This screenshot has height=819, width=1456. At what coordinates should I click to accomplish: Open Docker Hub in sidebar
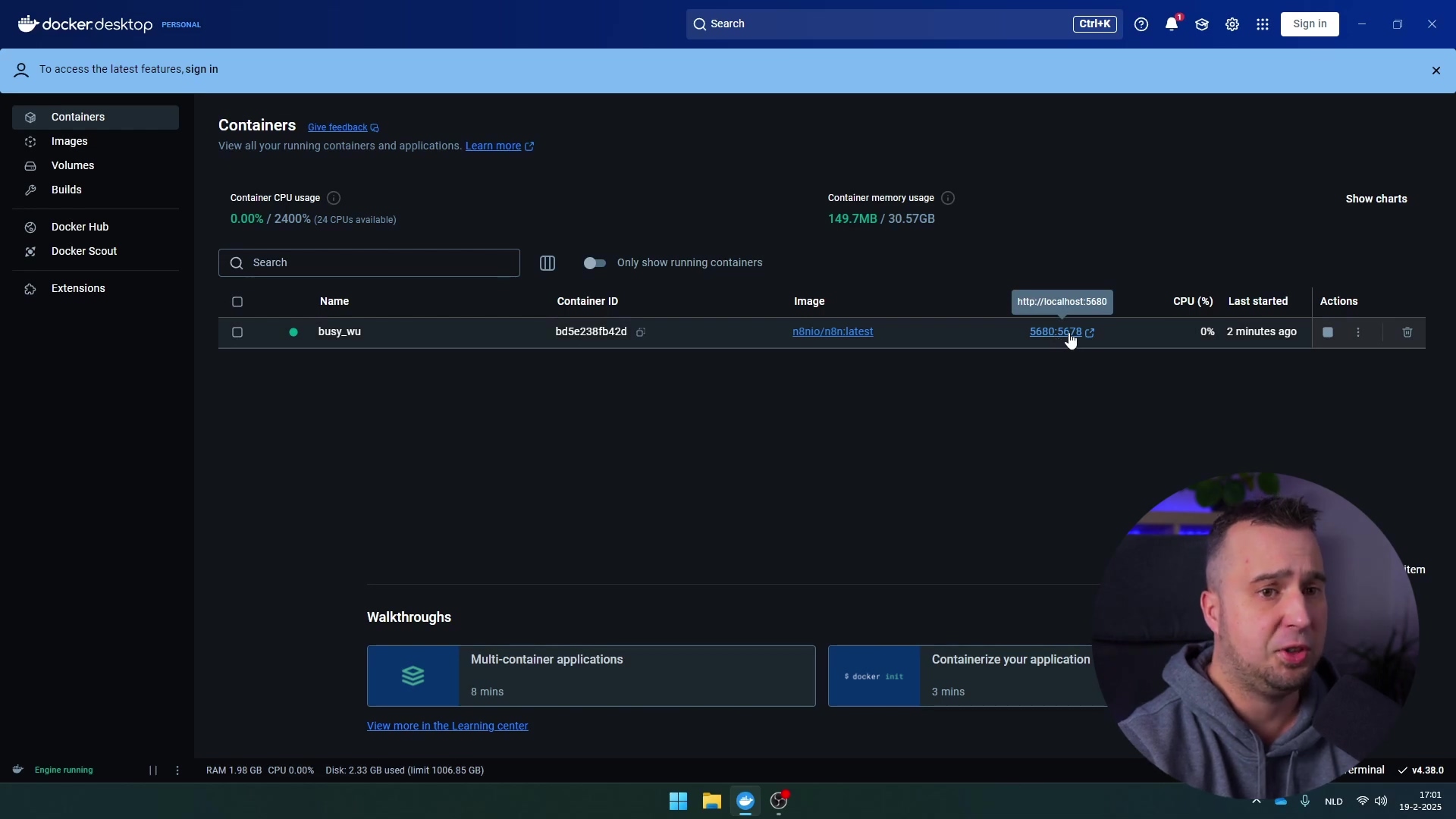click(96, 227)
